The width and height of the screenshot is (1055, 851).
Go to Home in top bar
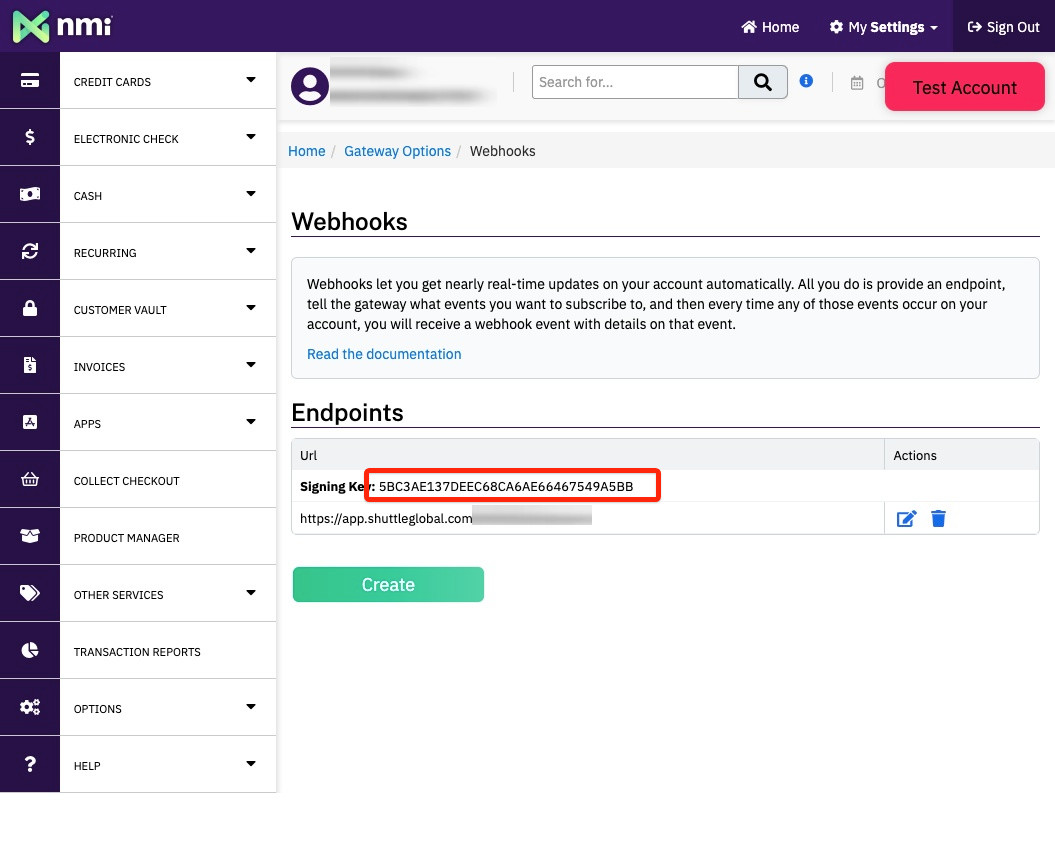[770, 27]
